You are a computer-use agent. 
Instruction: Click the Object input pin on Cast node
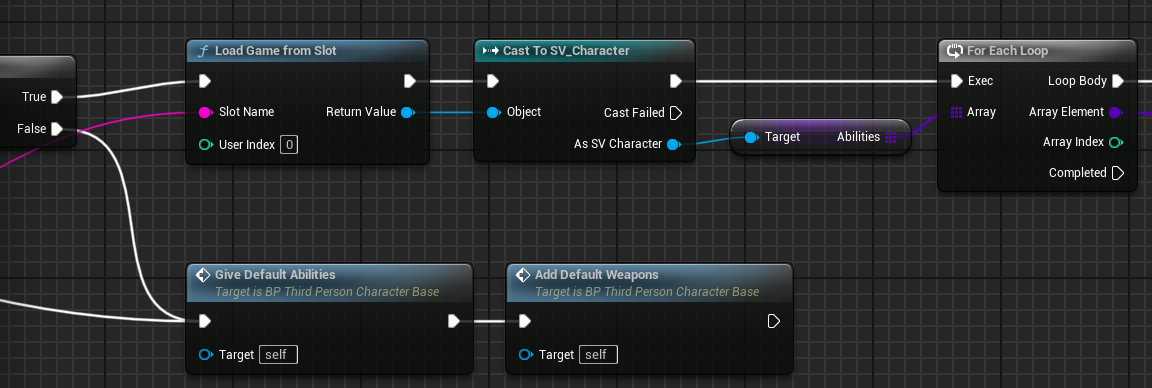point(493,112)
